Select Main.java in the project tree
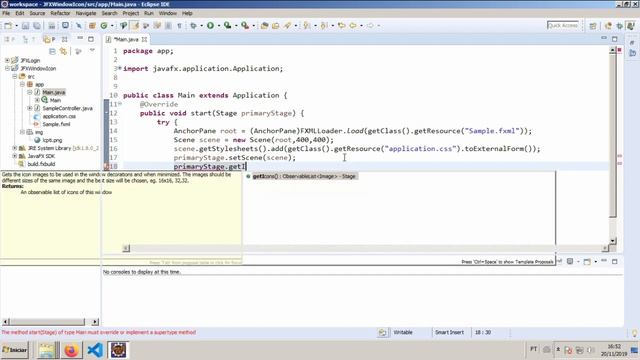 pyautogui.click(x=53, y=93)
